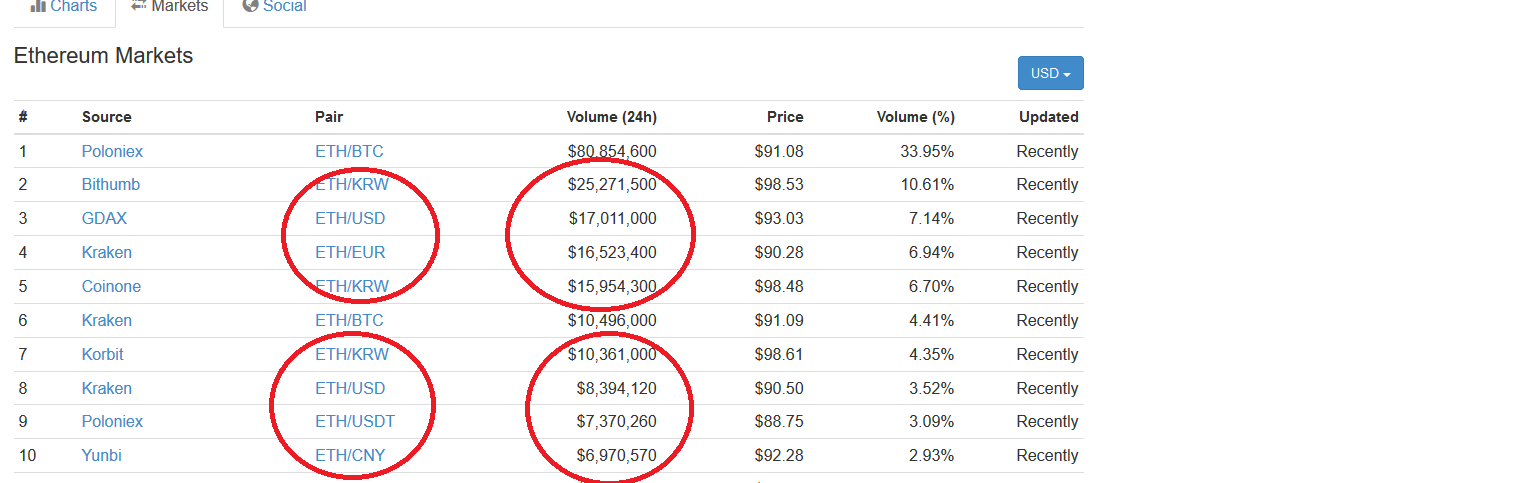Screen dimensions: 1515x483
Task: Select the ETH/CNY pair link
Action: 350,456
